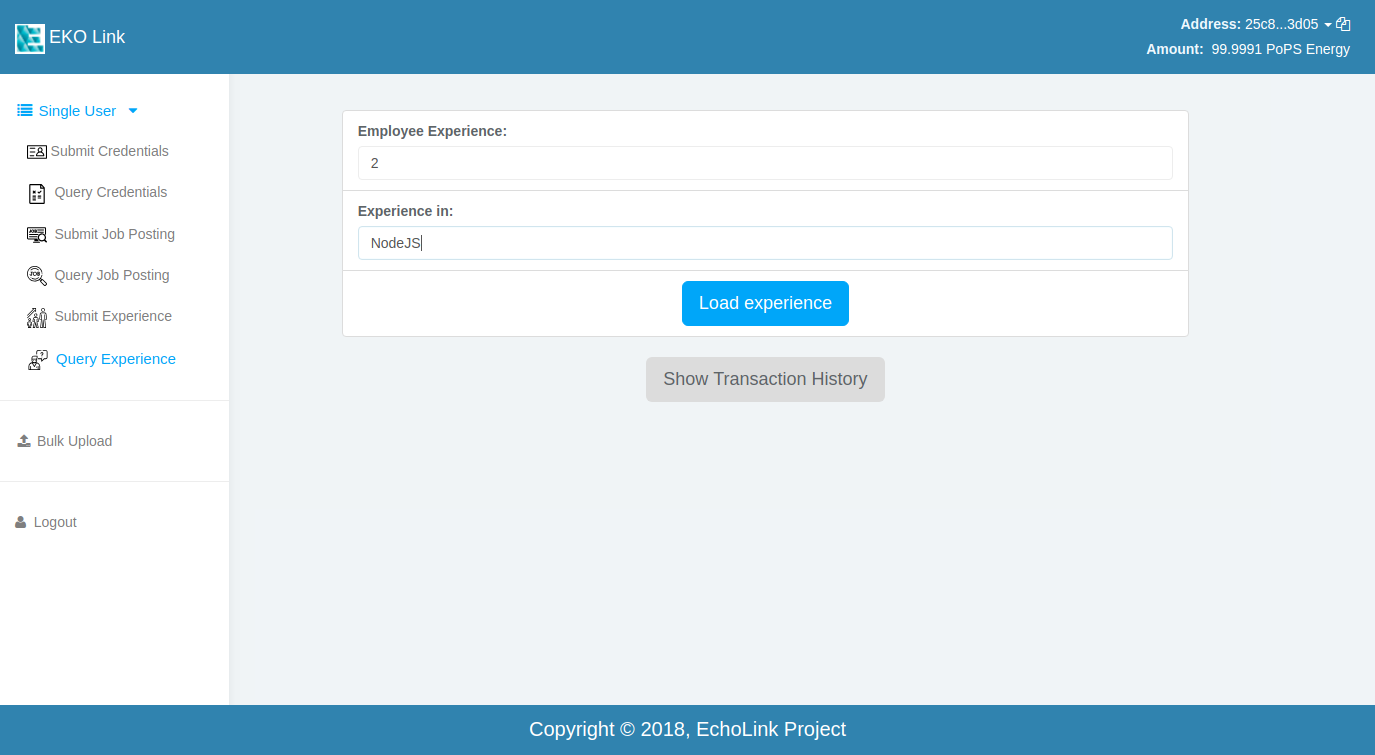
Task: Click the Amount: label in header
Action: [1175, 49]
